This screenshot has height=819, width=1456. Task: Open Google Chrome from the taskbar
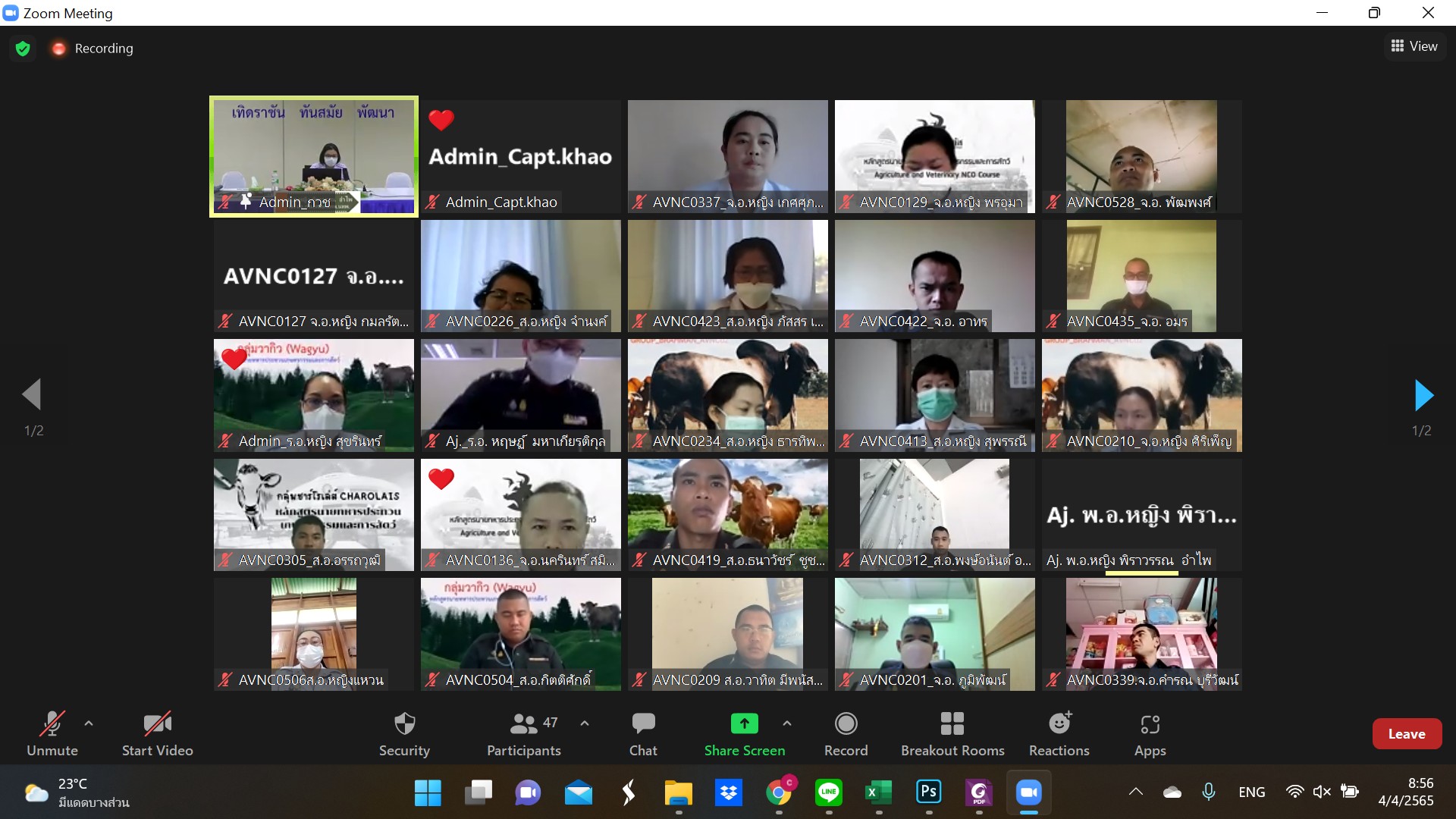point(779,792)
